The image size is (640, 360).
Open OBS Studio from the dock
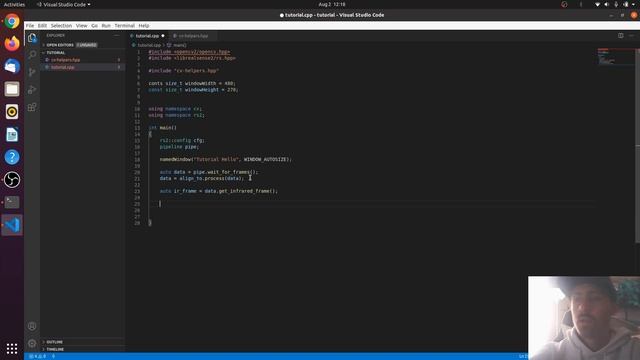12,180
